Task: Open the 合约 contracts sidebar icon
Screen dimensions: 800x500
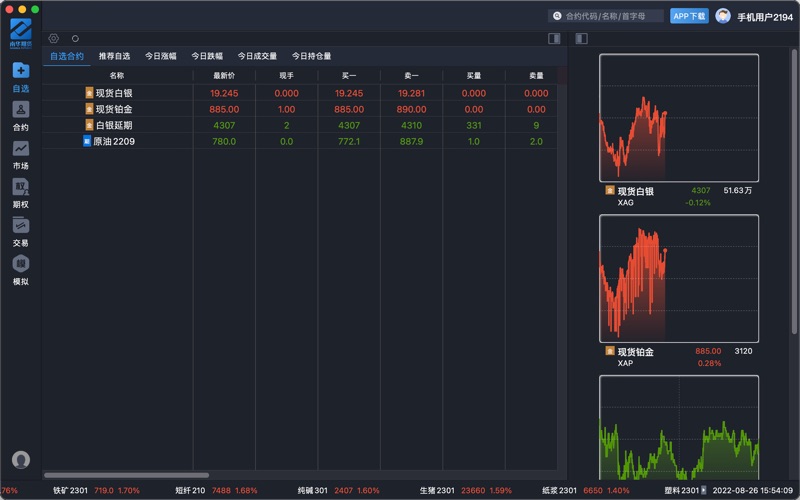Action: pyautogui.click(x=20, y=114)
